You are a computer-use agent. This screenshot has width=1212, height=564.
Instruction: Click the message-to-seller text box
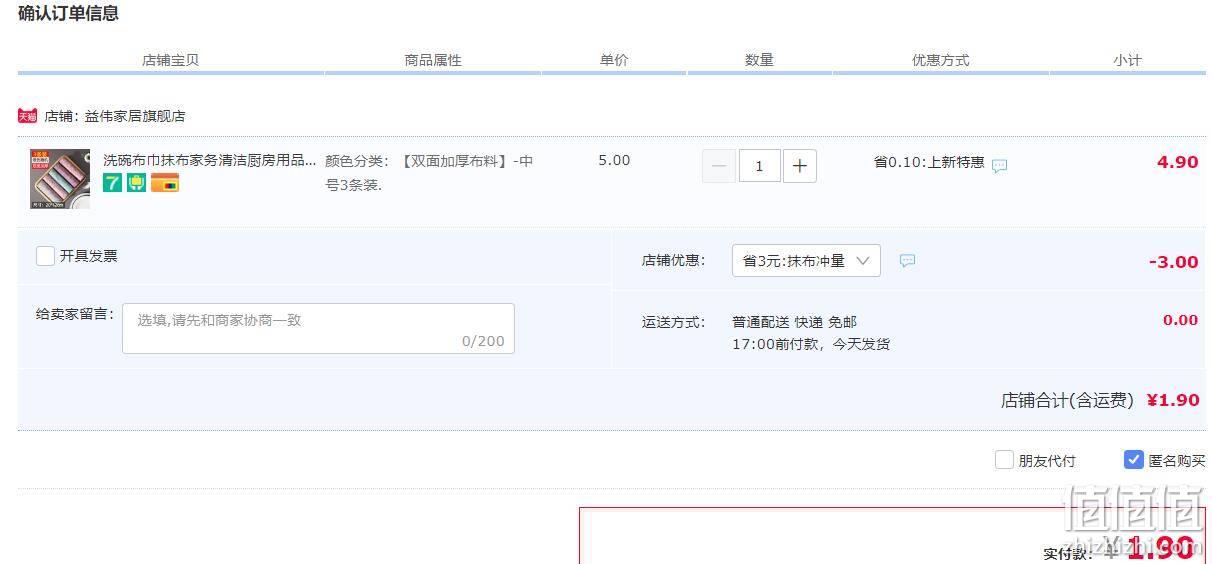click(x=318, y=328)
